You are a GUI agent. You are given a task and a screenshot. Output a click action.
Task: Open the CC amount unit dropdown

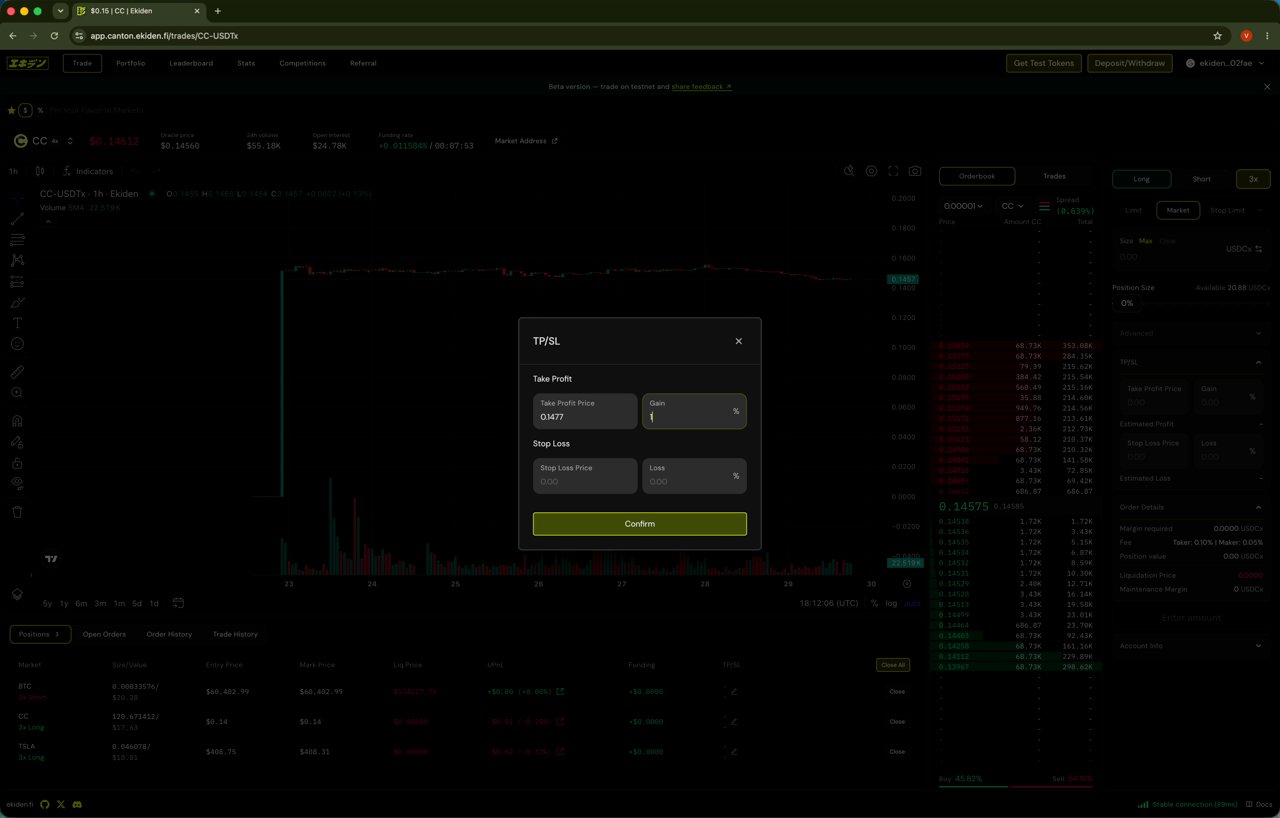click(x=1012, y=206)
